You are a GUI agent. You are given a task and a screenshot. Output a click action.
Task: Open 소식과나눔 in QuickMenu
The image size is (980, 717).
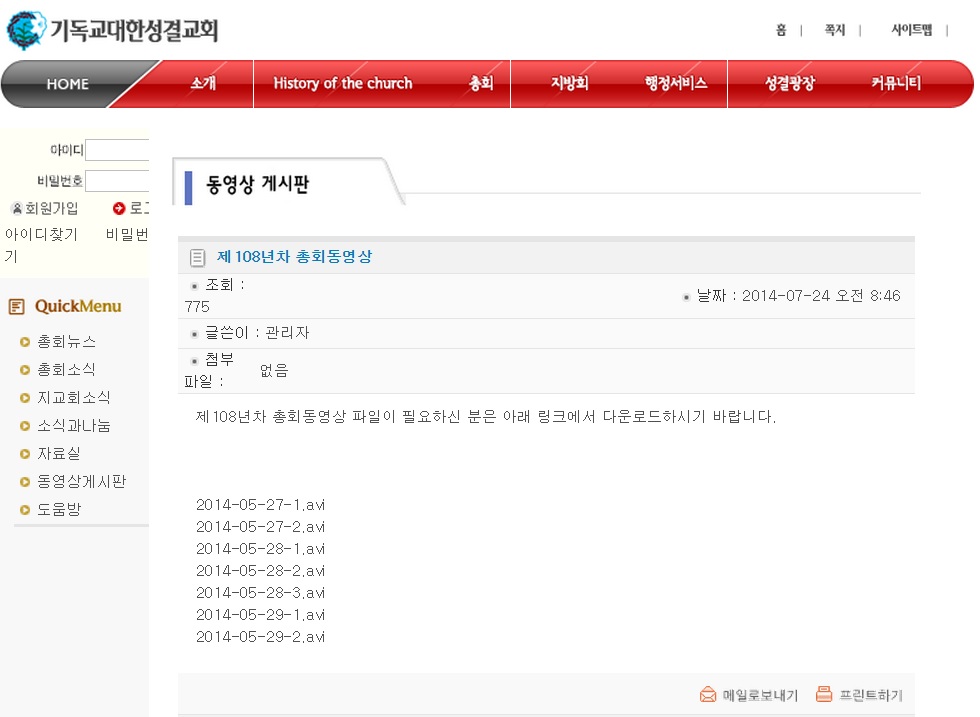point(74,426)
